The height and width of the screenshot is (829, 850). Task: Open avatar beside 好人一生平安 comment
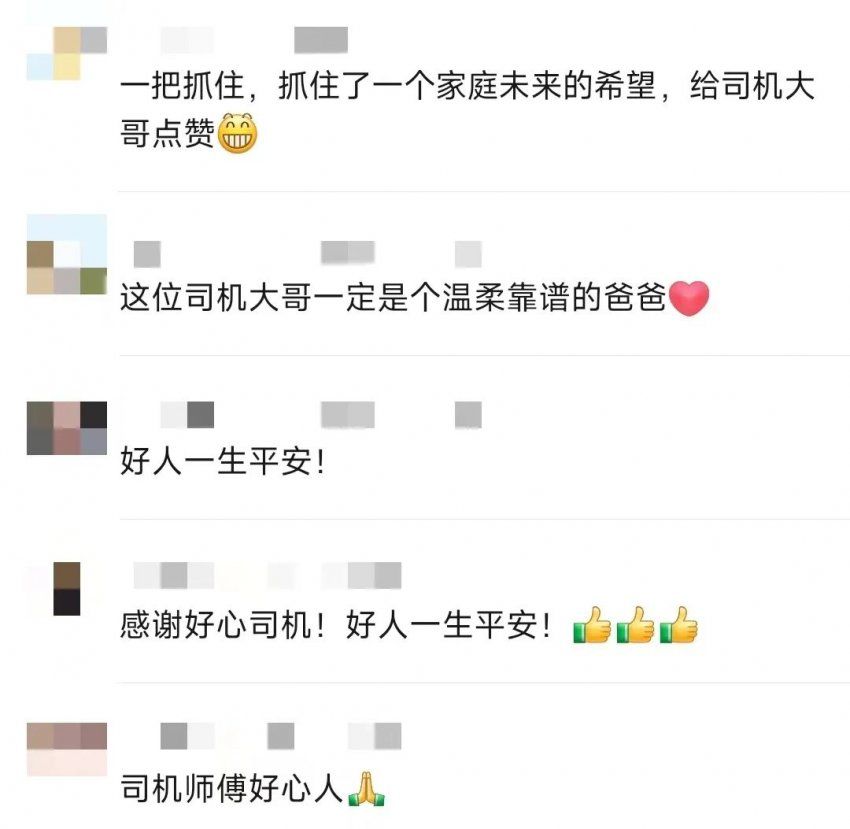pyautogui.click(x=67, y=428)
